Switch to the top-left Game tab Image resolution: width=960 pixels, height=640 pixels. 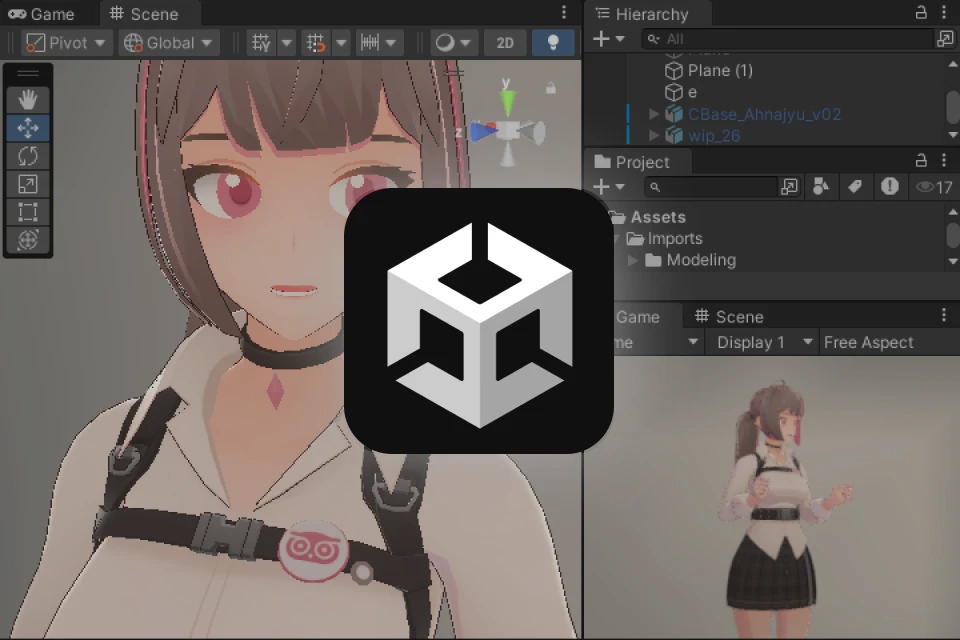click(42, 13)
